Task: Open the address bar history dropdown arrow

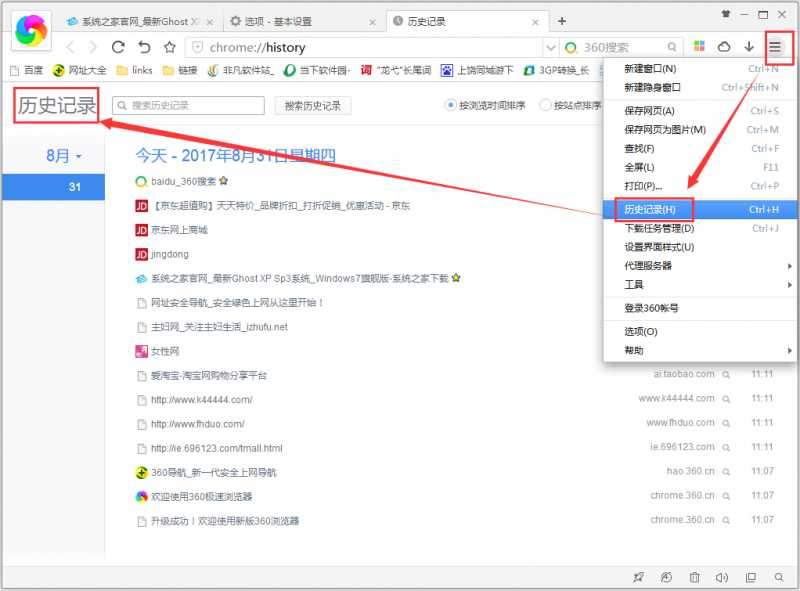Action: [x=551, y=46]
